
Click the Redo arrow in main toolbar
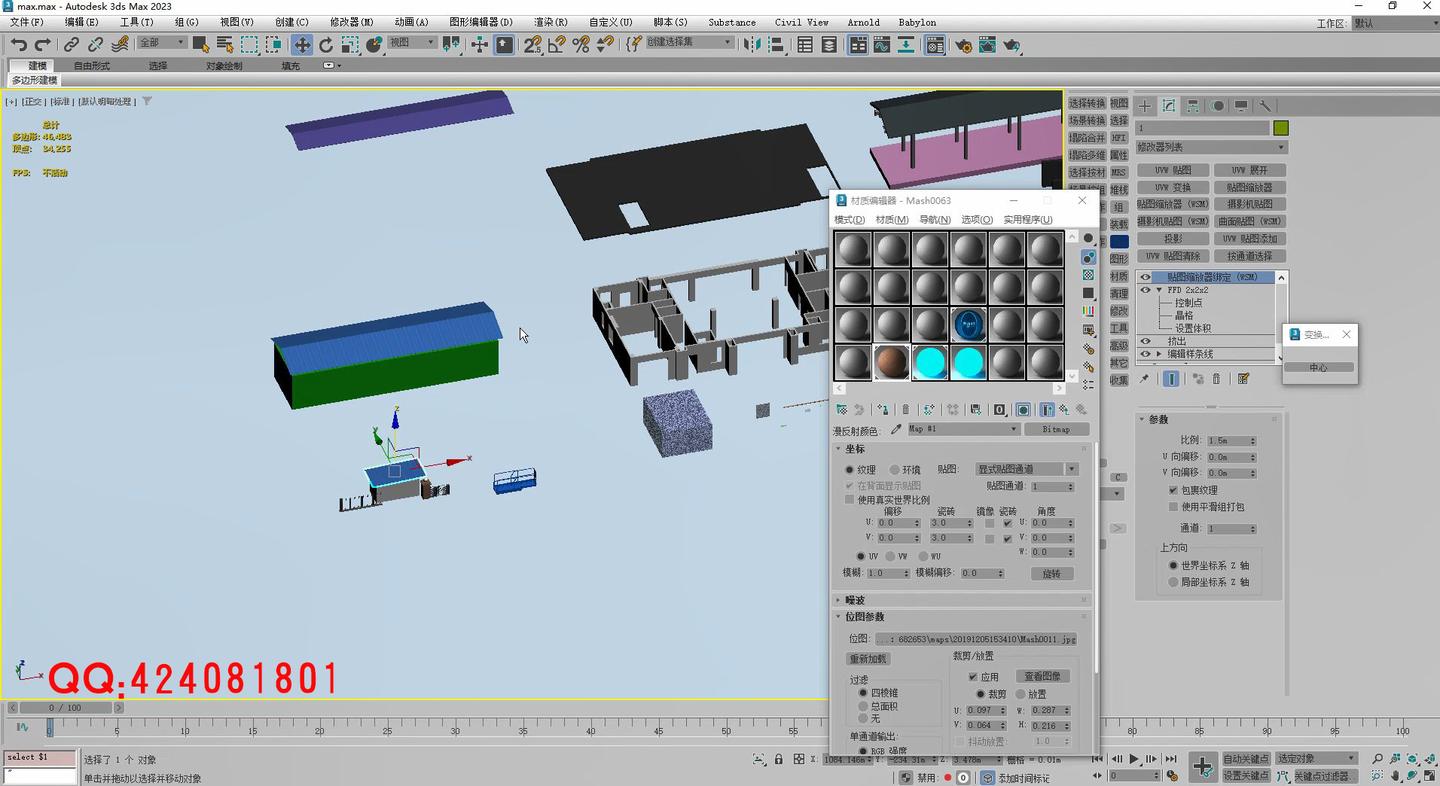click(x=42, y=44)
